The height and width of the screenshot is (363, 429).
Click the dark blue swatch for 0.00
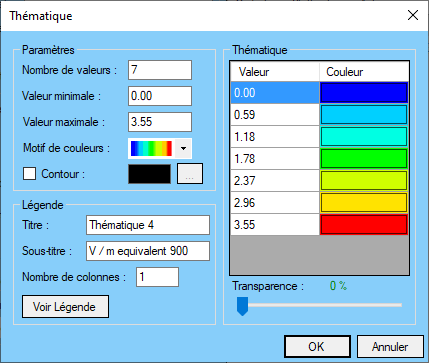(364, 93)
